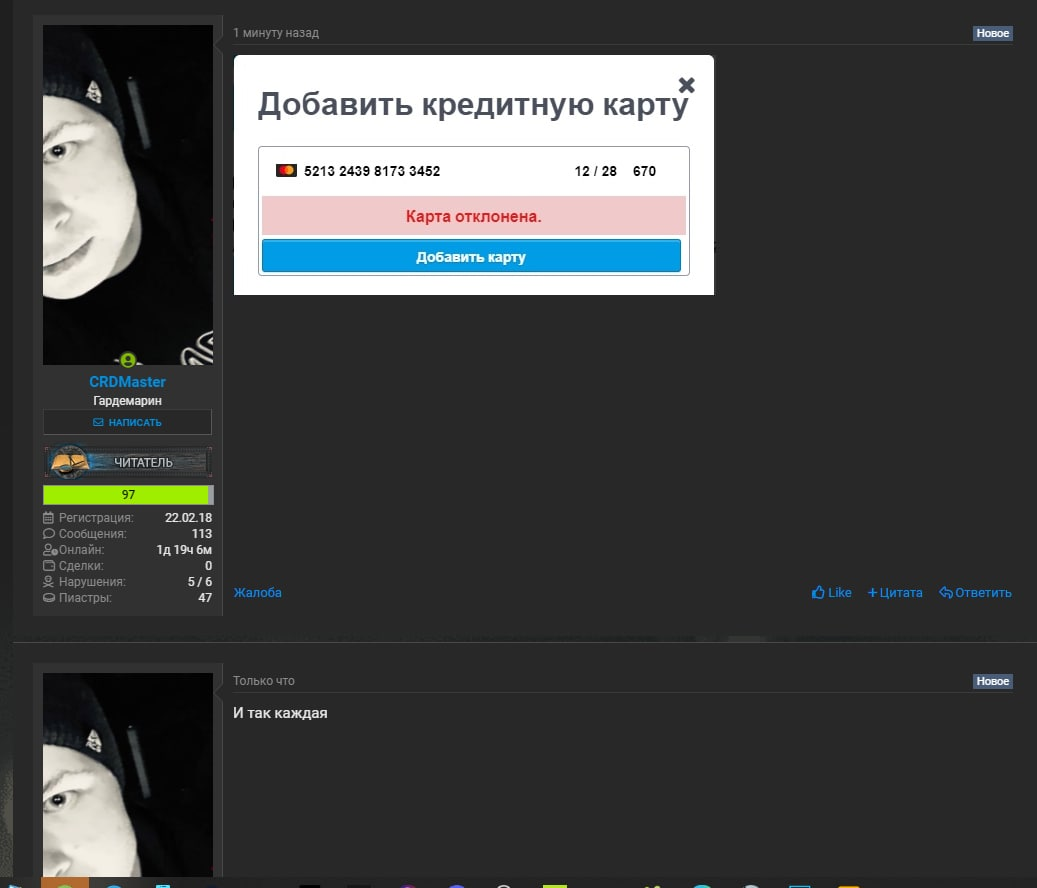This screenshot has width=1037, height=888.
Task: Click the blue Добавить карту button
Action: pos(471,257)
